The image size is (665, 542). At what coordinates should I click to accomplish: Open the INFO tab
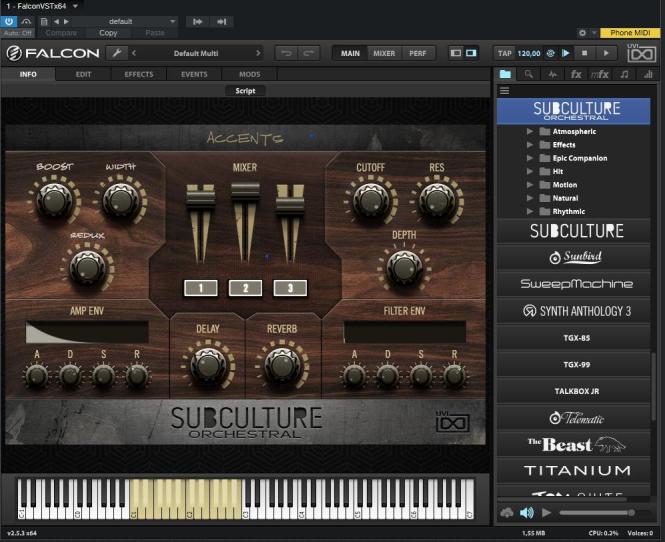(28, 74)
